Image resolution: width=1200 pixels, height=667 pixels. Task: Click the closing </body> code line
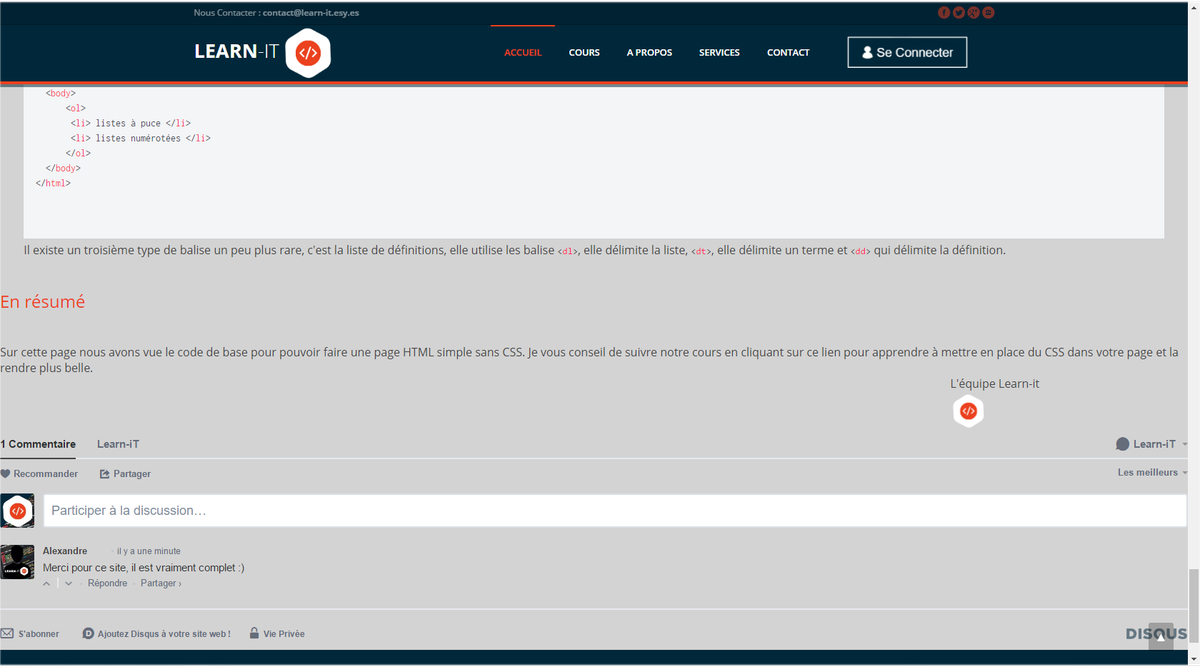click(63, 168)
